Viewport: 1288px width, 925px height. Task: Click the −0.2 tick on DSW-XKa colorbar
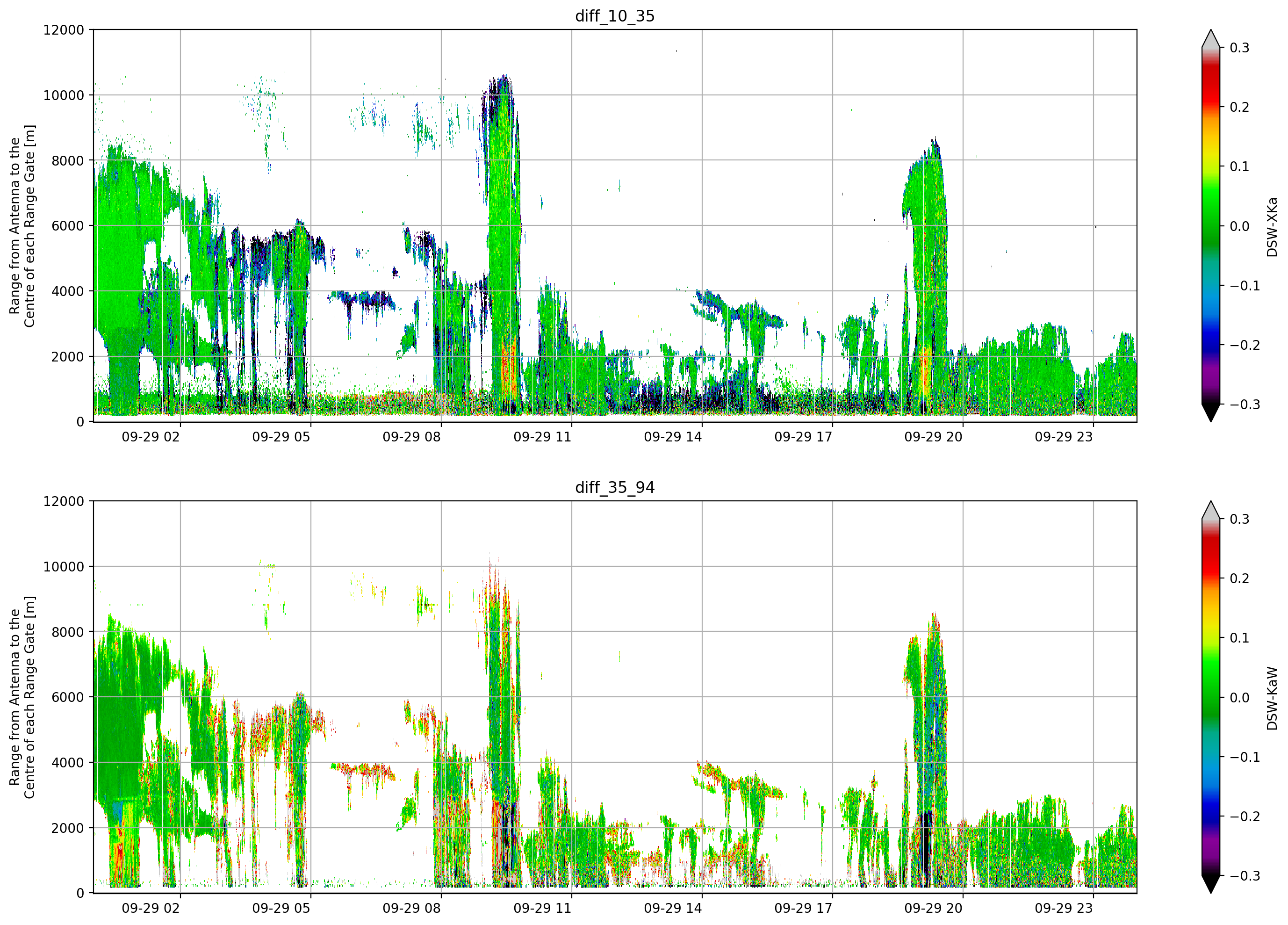(x=1245, y=346)
